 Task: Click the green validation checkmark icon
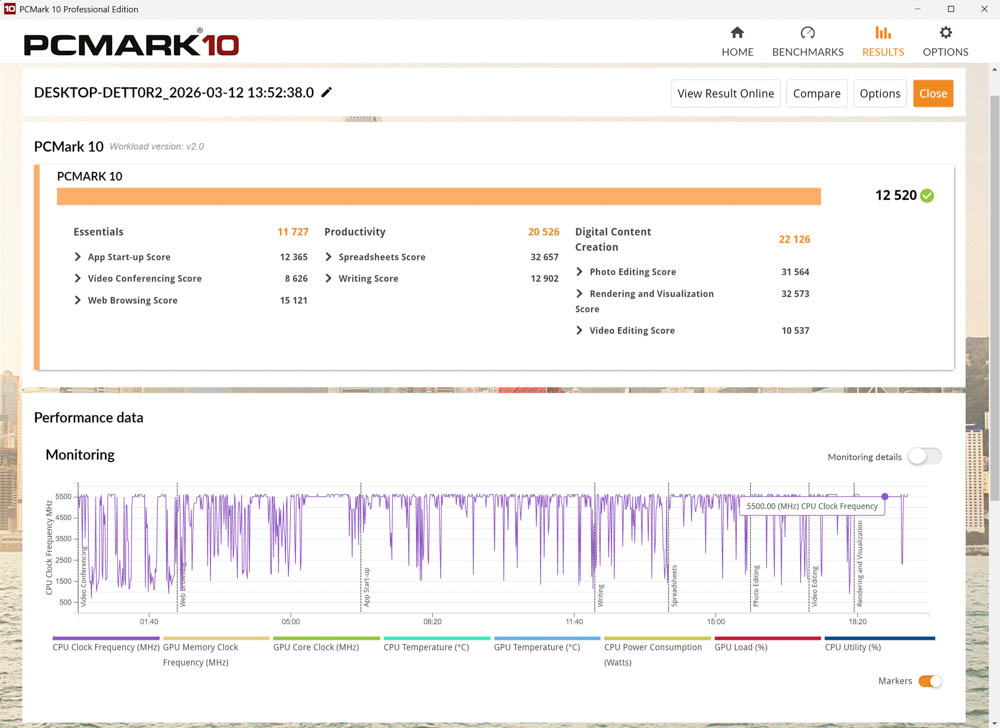927,196
